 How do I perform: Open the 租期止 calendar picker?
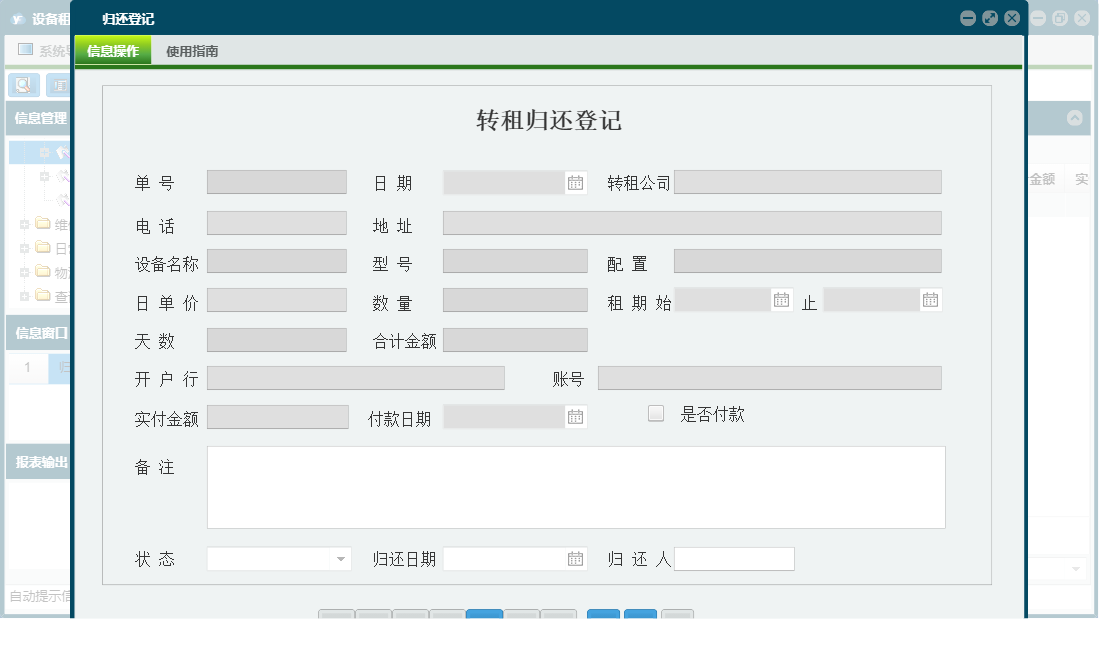click(x=932, y=299)
